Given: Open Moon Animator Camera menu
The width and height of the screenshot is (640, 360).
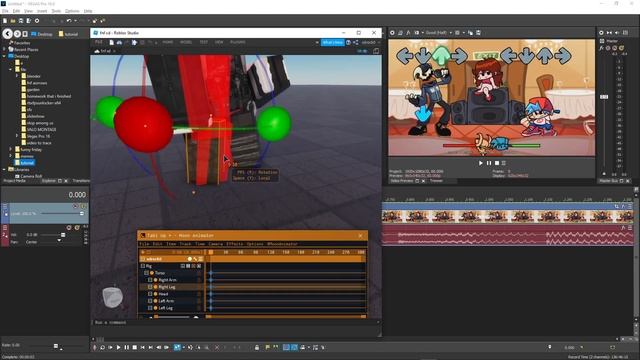Looking at the screenshot, I should tap(216, 244).
